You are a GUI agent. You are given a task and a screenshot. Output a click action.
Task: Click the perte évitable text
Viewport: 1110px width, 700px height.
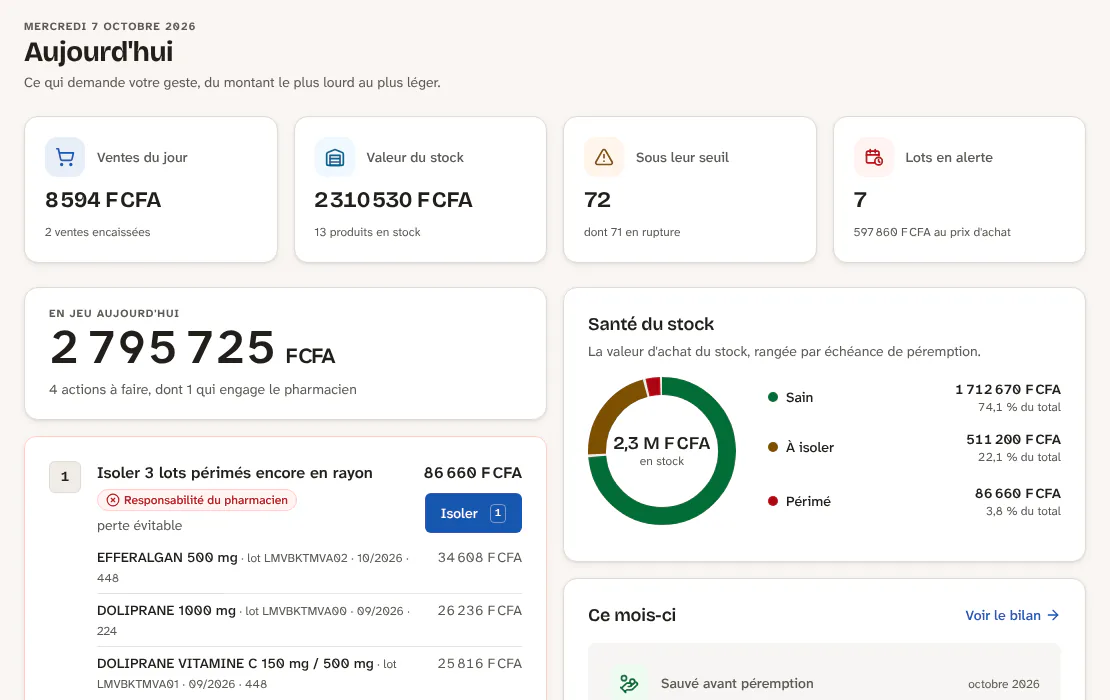tap(139, 525)
